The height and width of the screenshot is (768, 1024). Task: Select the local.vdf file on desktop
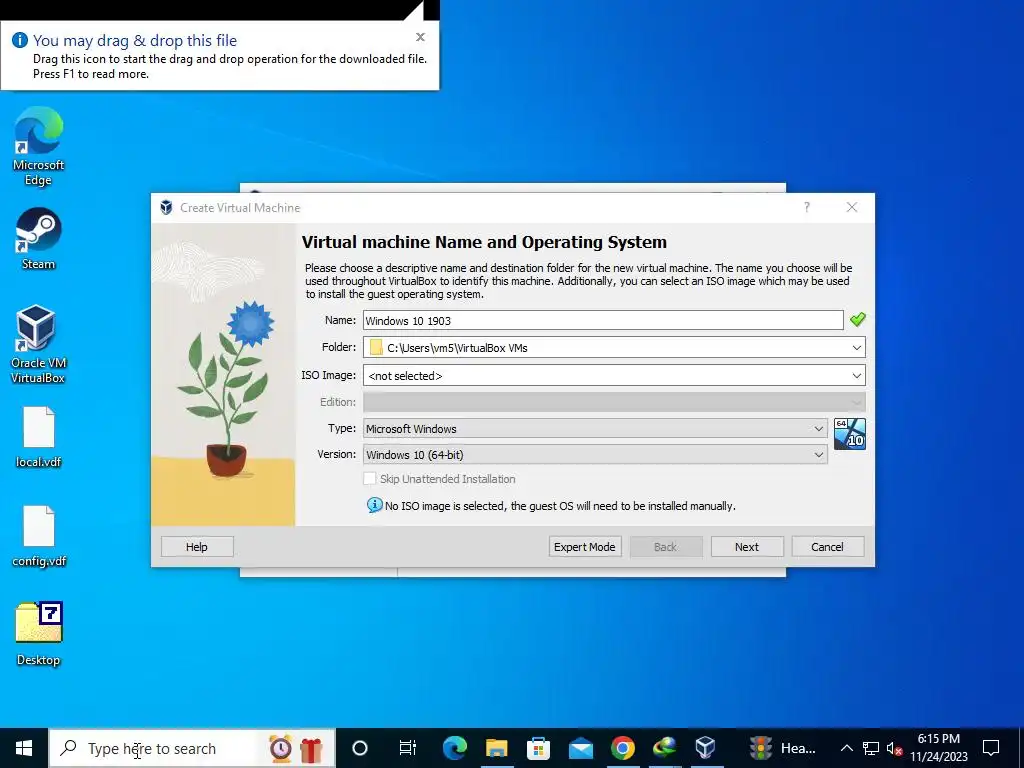click(x=39, y=437)
